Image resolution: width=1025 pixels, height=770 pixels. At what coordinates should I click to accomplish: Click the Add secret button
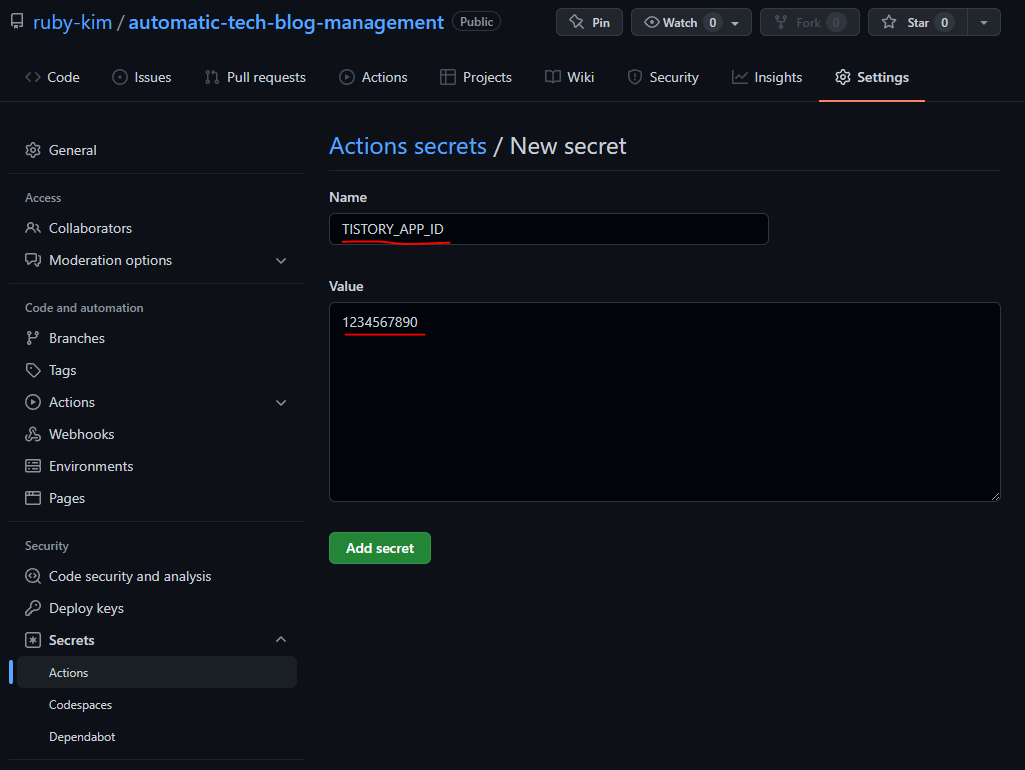point(380,548)
